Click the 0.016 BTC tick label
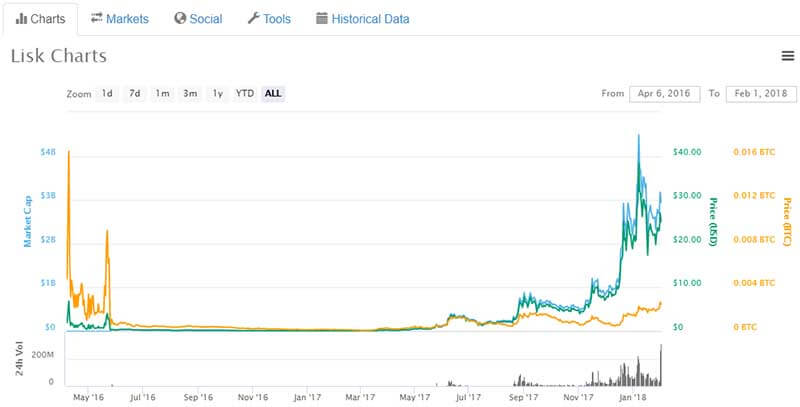This screenshot has width=800, height=407. pyautogui.click(x=754, y=152)
